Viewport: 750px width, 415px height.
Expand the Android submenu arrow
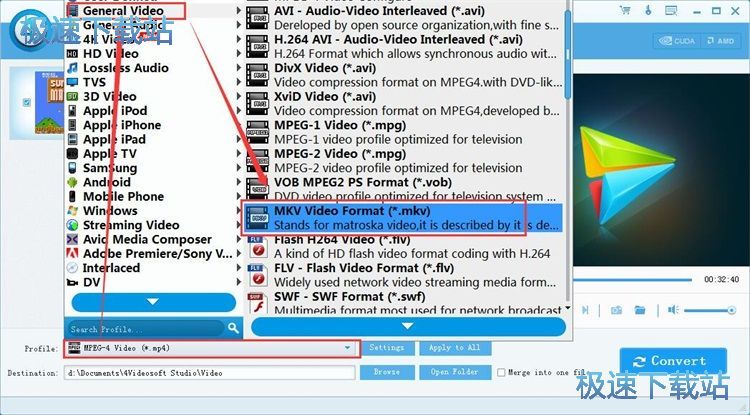[x=239, y=182]
